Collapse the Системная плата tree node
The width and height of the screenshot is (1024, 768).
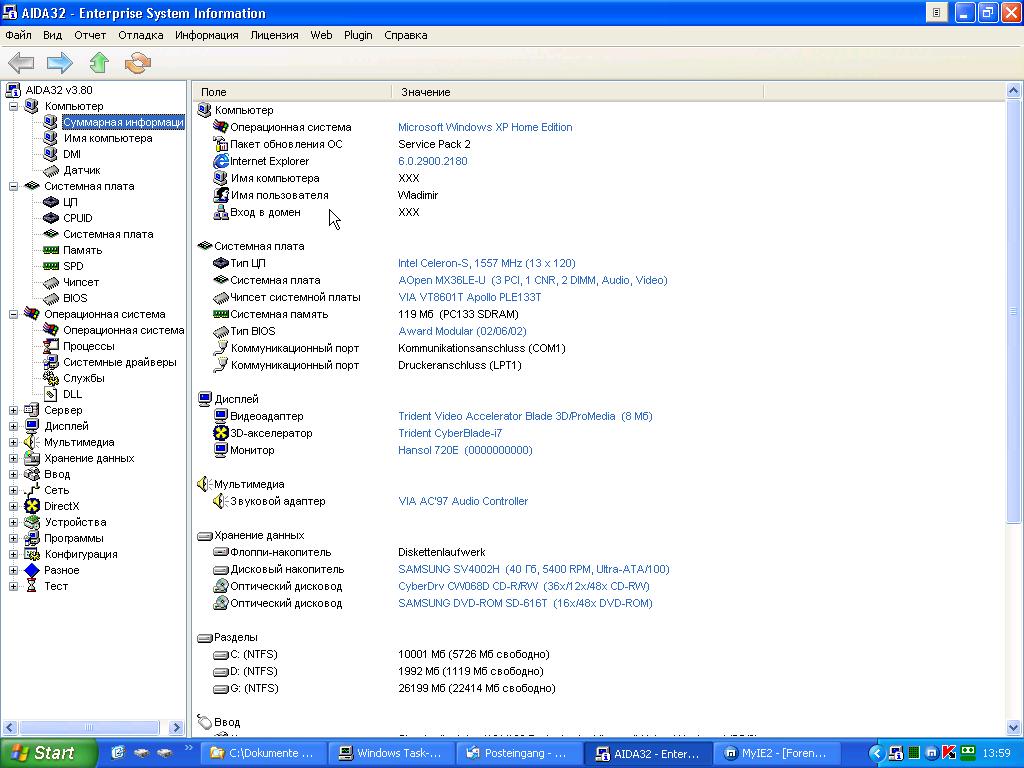click(13, 186)
